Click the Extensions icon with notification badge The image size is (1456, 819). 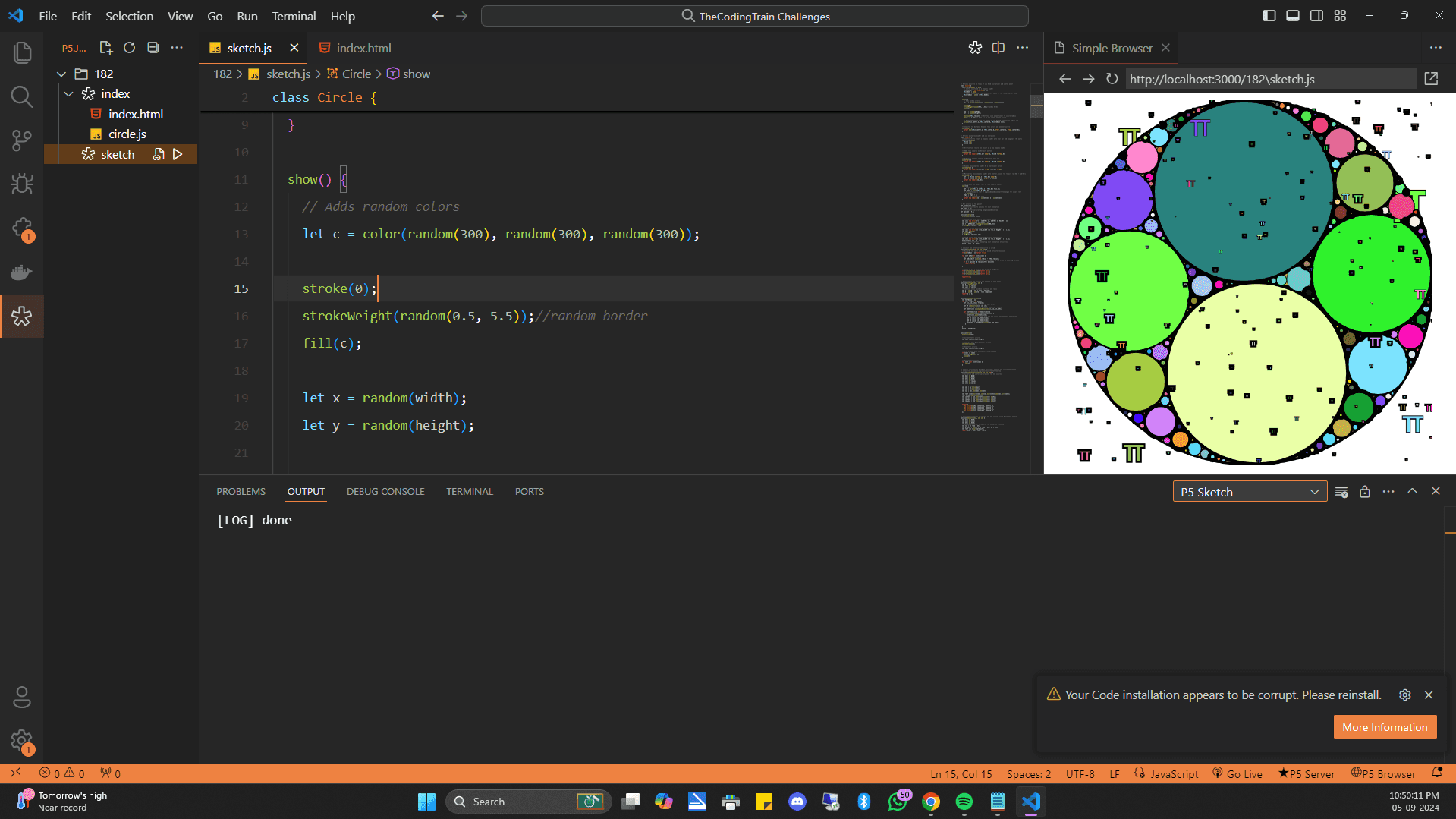pyautogui.click(x=22, y=228)
